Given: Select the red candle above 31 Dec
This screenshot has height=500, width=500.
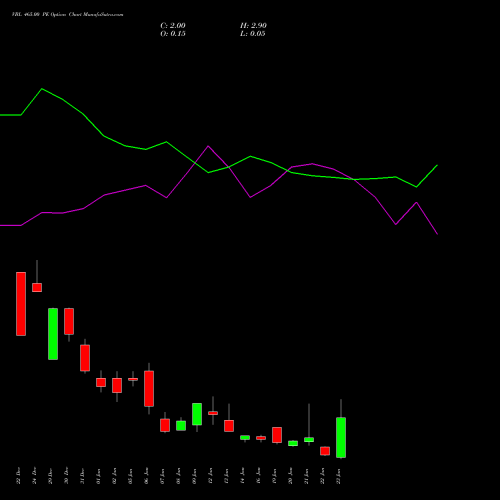Looking at the screenshot, I should (x=85, y=358).
